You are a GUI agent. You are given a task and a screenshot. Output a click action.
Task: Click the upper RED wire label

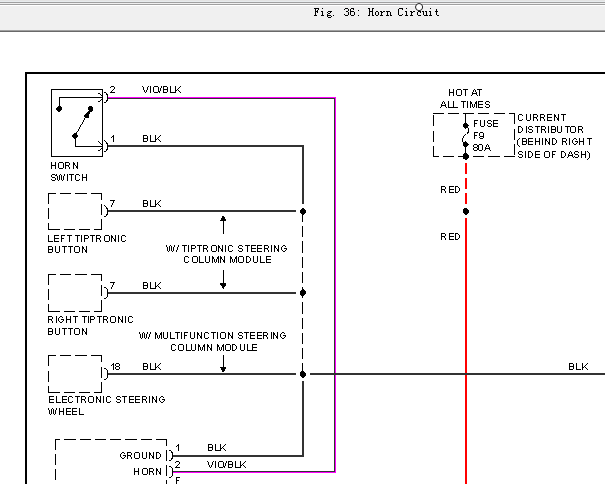[x=450, y=190]
